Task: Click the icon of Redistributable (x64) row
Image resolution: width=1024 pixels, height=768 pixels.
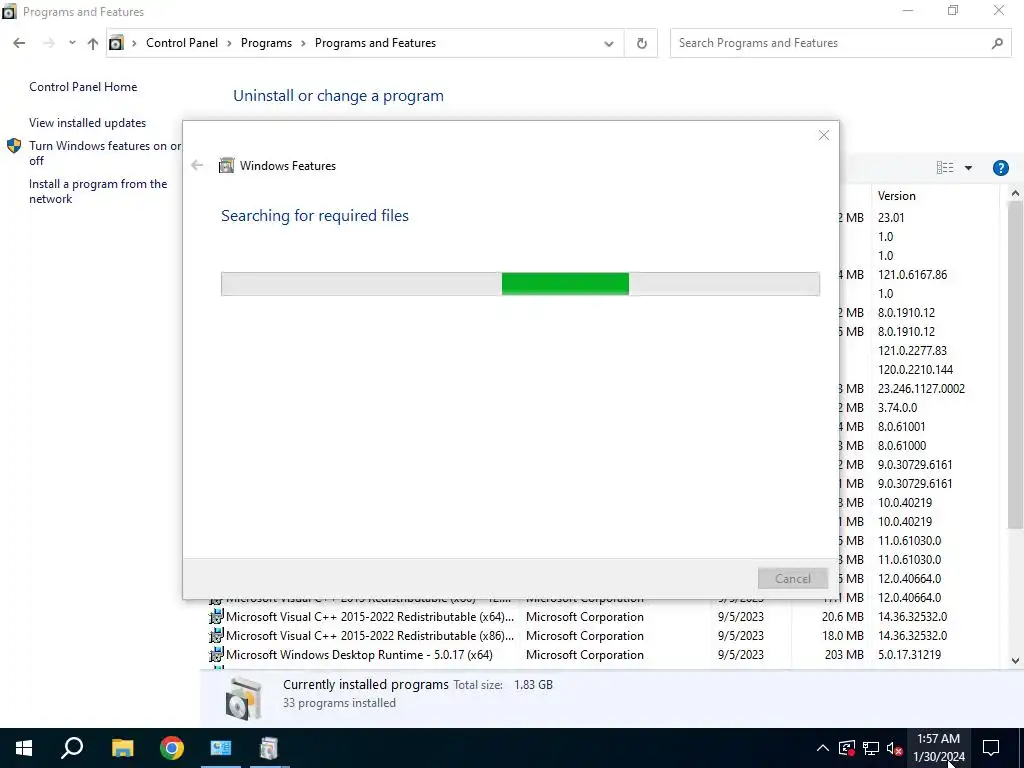Action: pyautogui.click(x=216, y=616)
